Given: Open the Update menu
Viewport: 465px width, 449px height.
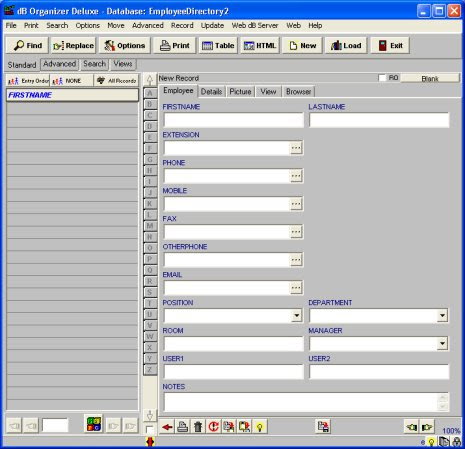Looking at the screenshot, I should [212, 25].
